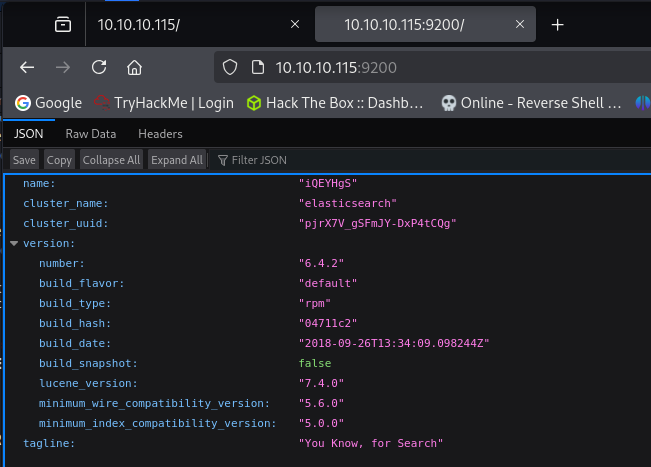Open the Firefox View icon

tap(63, 24)
